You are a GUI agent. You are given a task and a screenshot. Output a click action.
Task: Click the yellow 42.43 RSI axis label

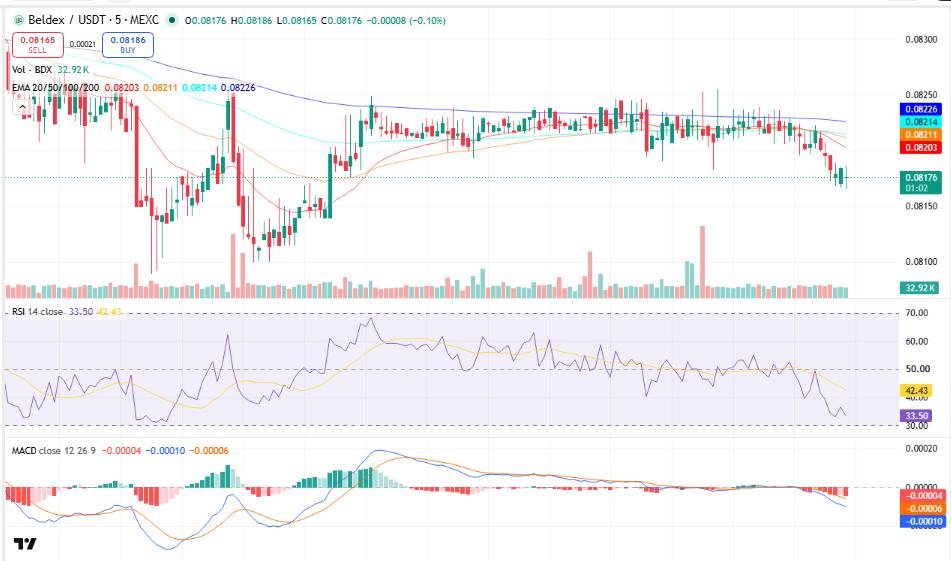click(915, 391)
